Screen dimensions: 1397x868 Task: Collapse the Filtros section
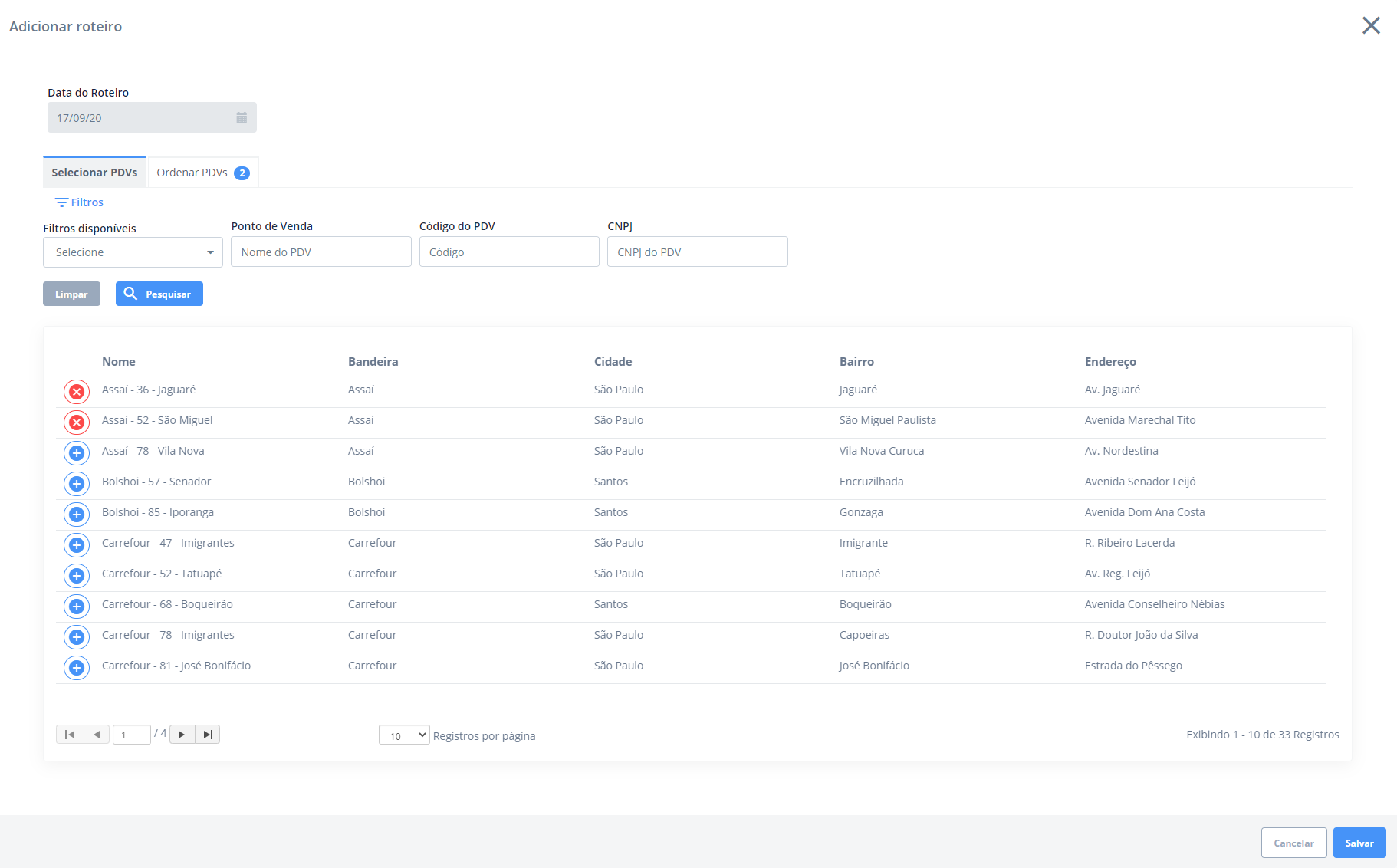79,202
